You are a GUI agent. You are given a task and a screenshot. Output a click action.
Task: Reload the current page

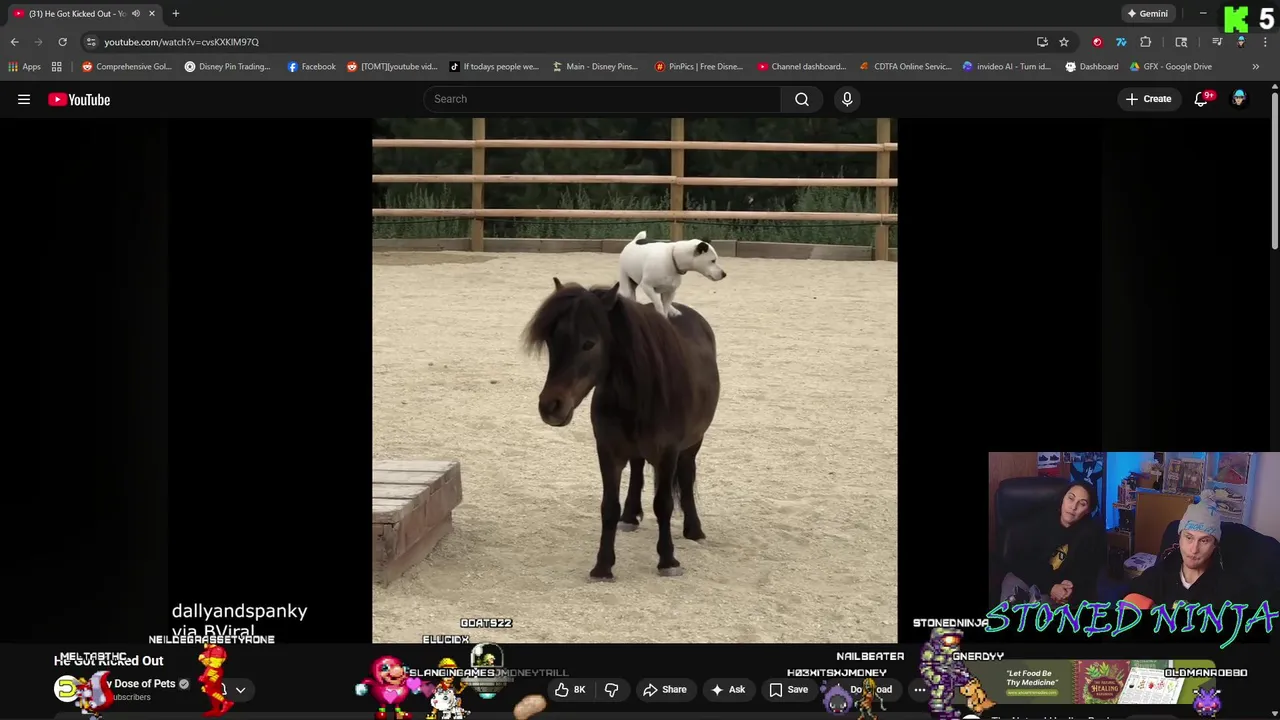click(62, 42)
